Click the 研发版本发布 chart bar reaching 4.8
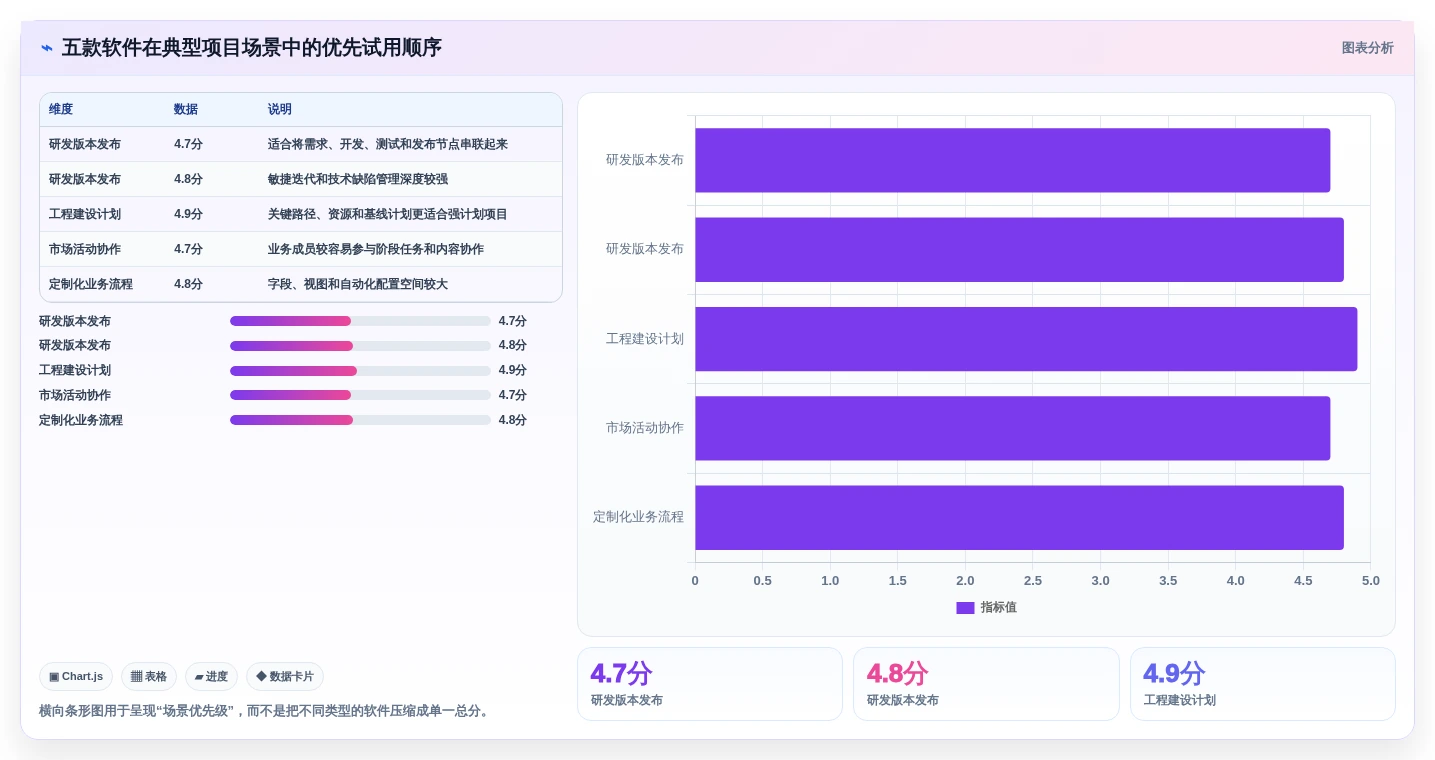Viewport: 1435px width, 760px height. click(x=1019, y=250)
